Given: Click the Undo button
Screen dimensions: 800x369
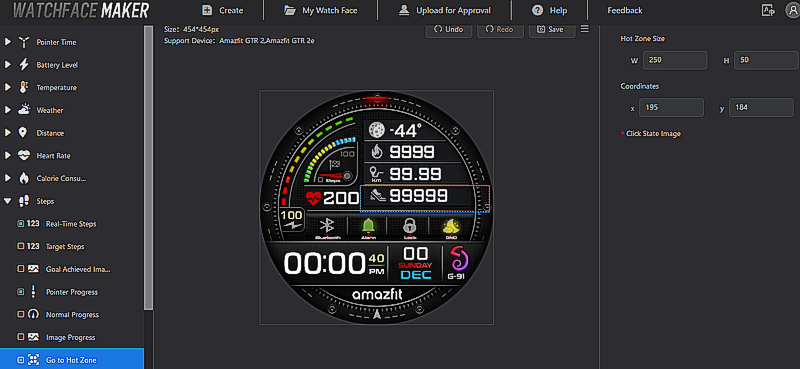Looking at the screenshot, I should pyautogui.click(x=448, y=30).
